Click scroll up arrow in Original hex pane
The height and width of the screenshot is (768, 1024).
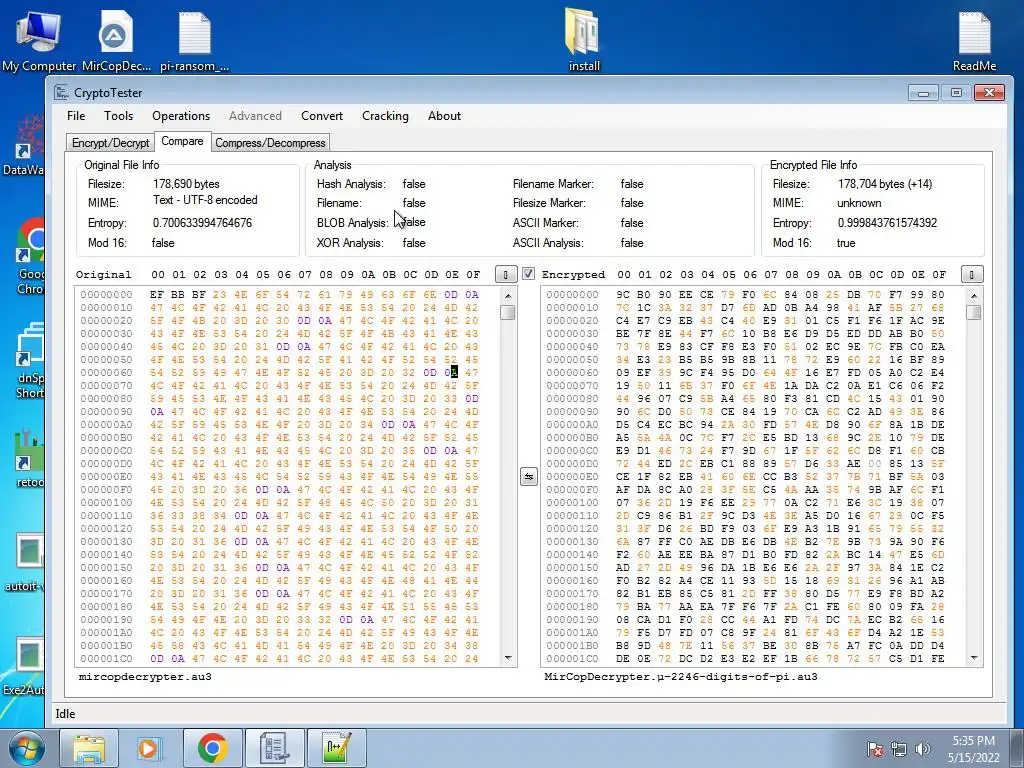coord(507,296)
